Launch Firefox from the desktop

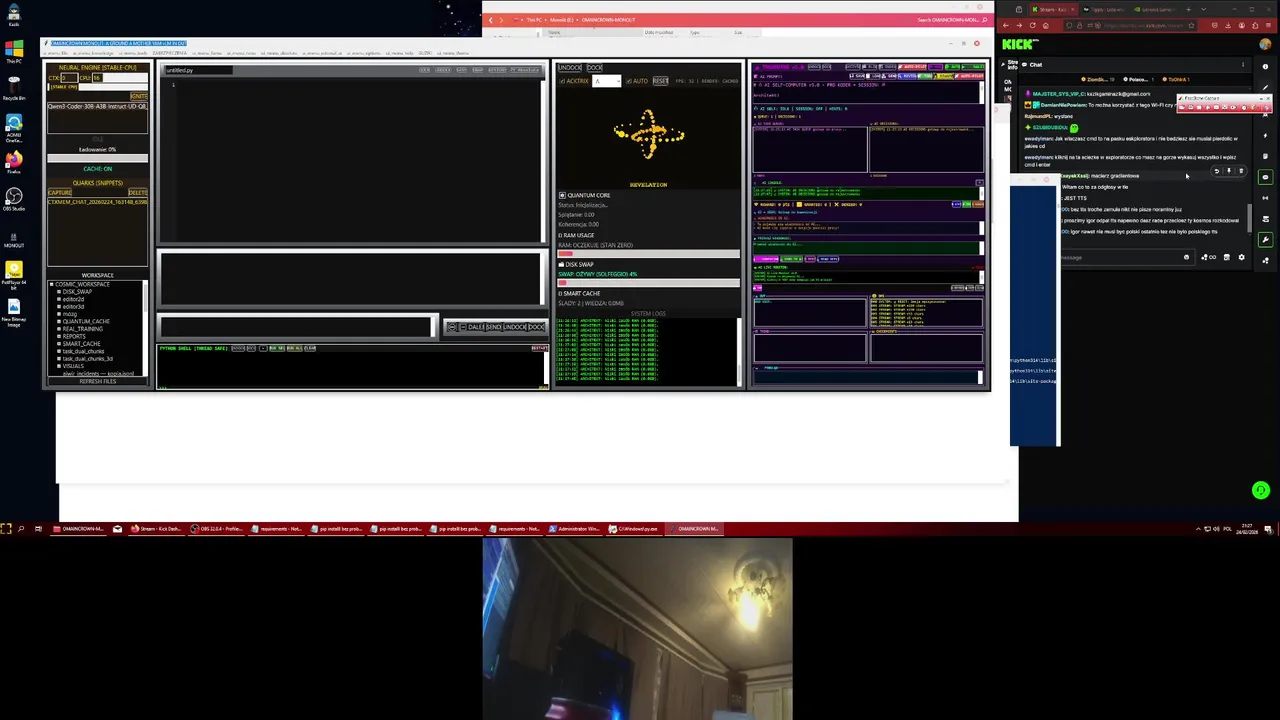point(14,162)
